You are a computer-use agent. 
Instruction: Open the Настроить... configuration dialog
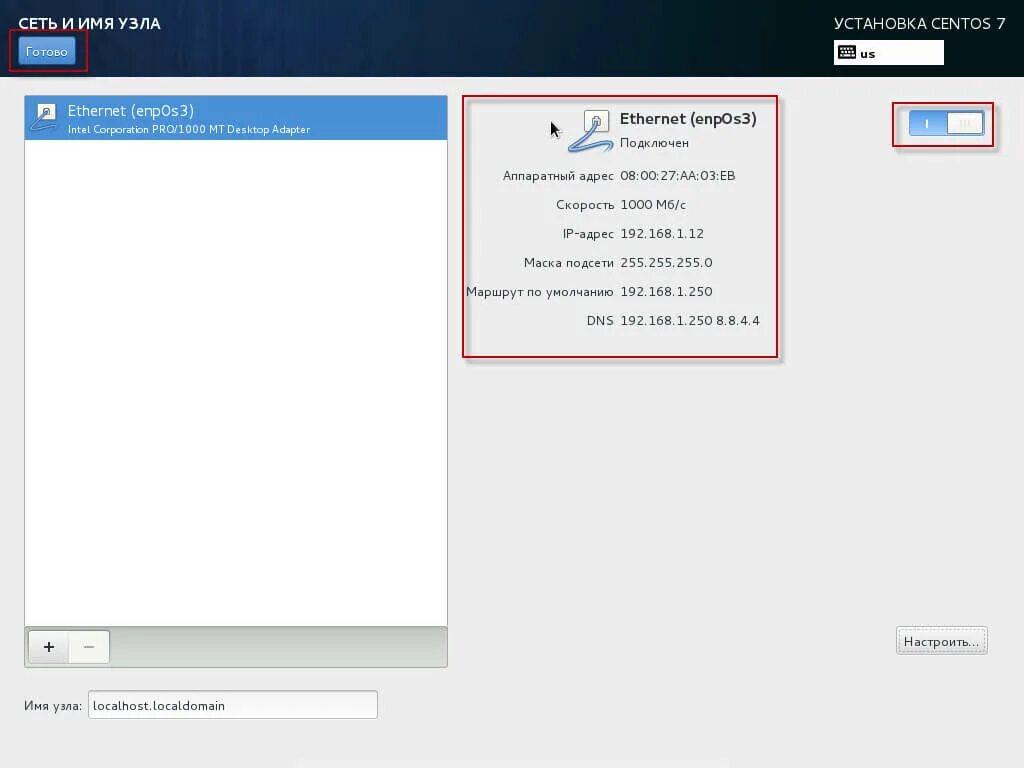coord(941,641)
